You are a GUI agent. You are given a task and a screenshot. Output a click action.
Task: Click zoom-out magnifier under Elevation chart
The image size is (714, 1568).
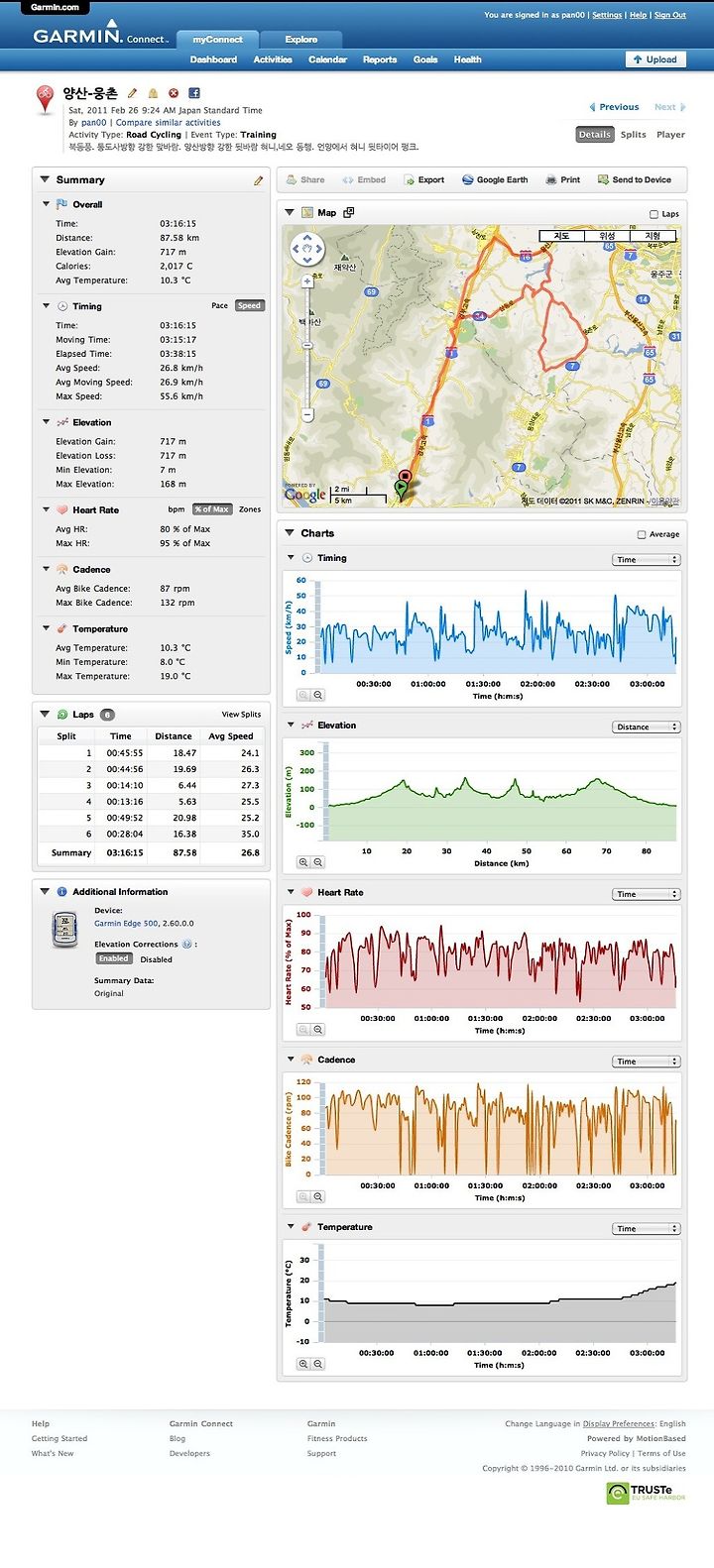[318, 862]
